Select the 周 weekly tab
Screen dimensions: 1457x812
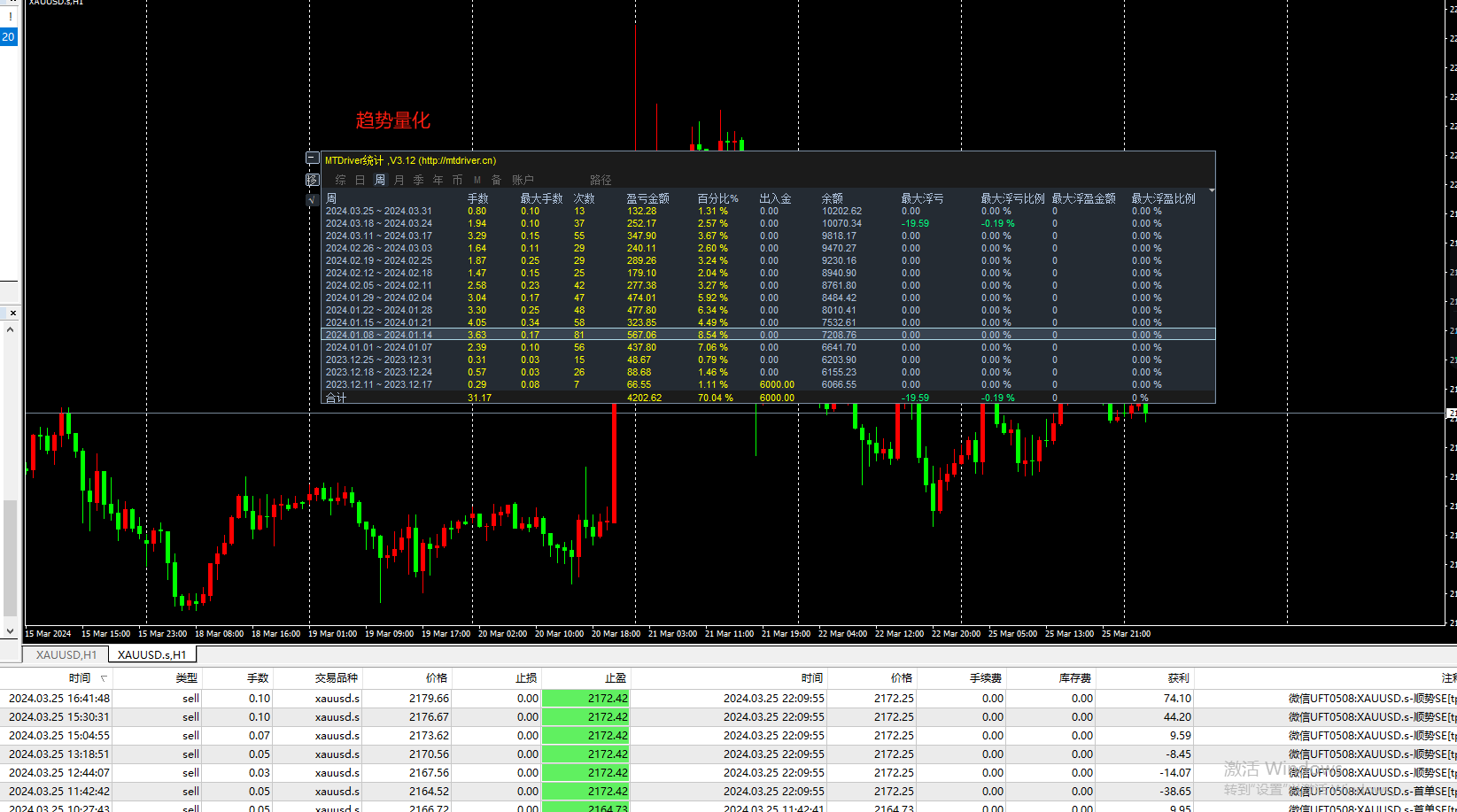[380, 180]
